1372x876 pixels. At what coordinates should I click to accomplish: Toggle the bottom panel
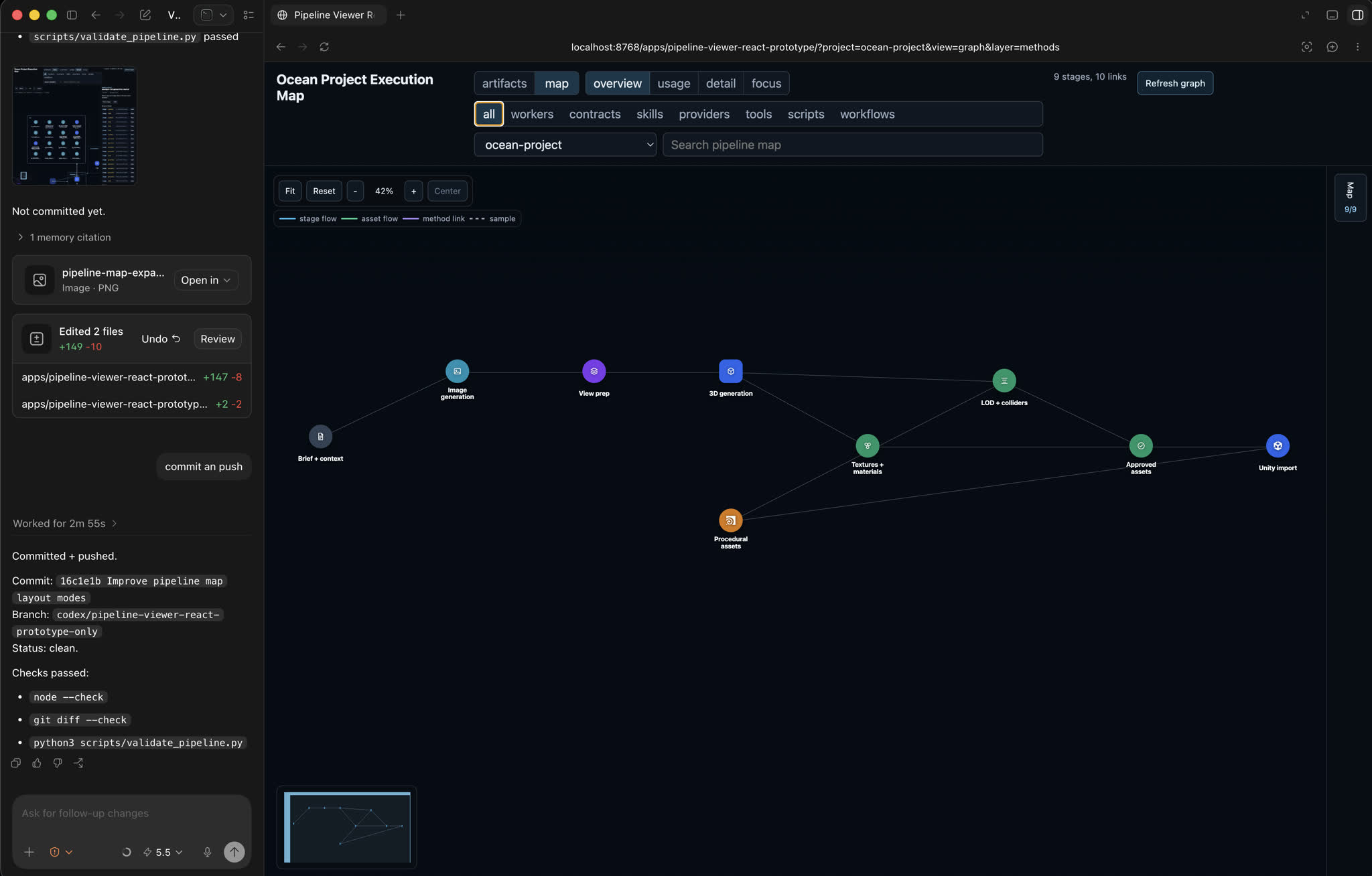click(1332, 15)
